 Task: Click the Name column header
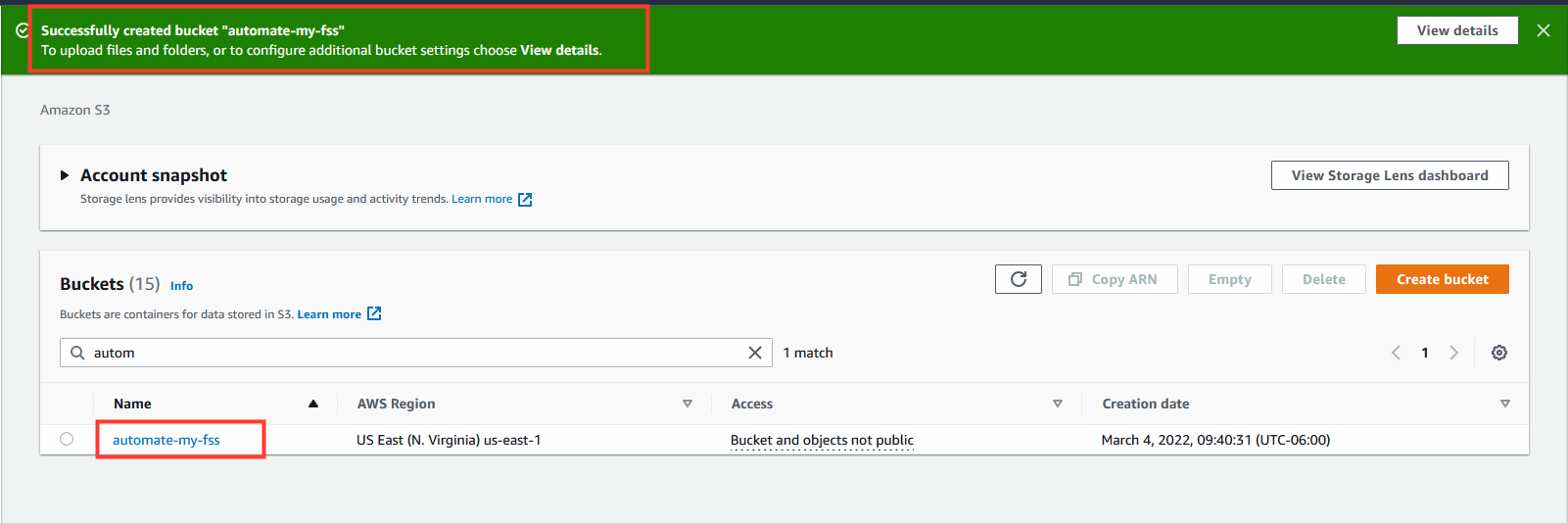[x=132, y=404]
